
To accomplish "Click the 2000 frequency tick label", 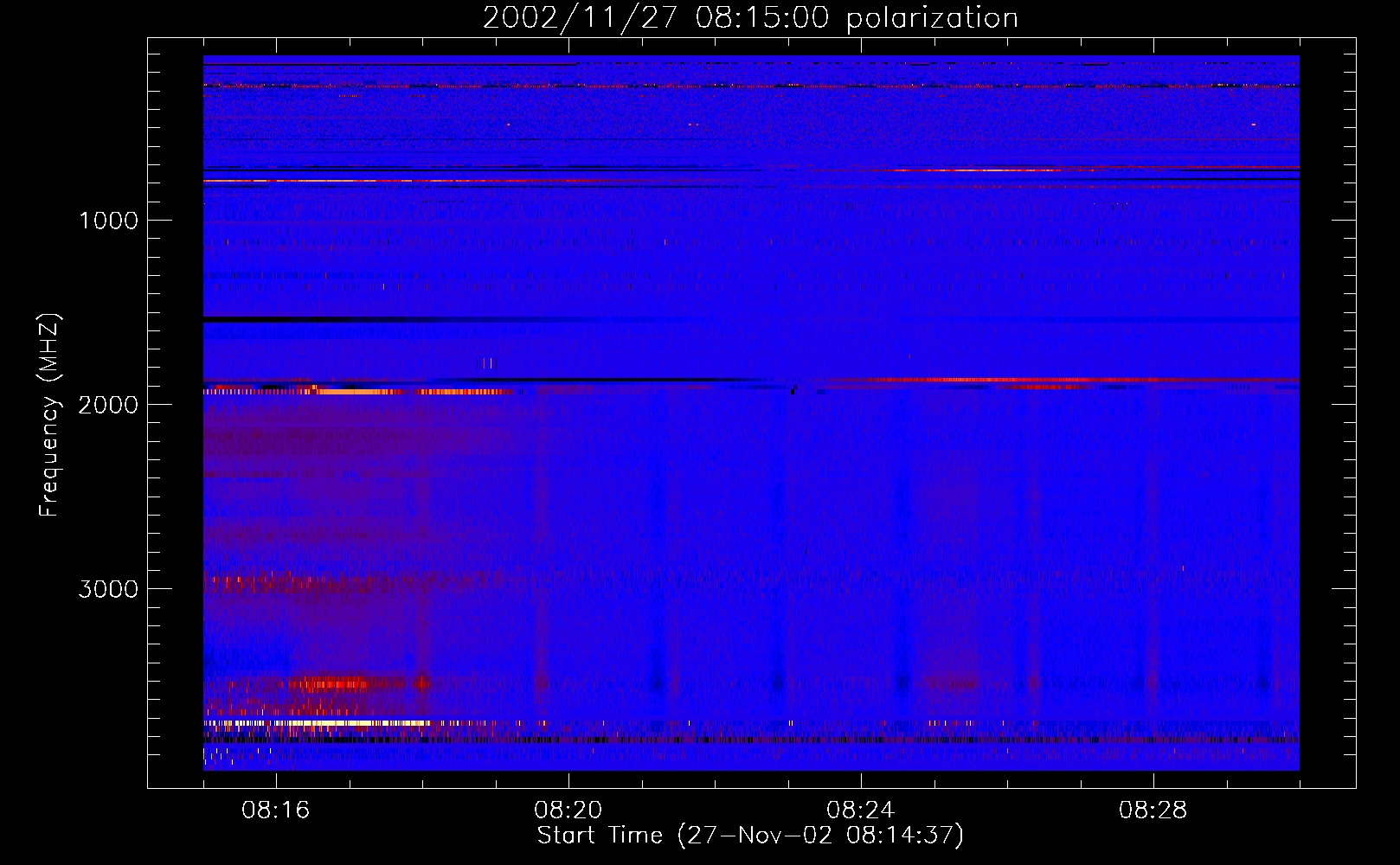I will click(108, 405).
